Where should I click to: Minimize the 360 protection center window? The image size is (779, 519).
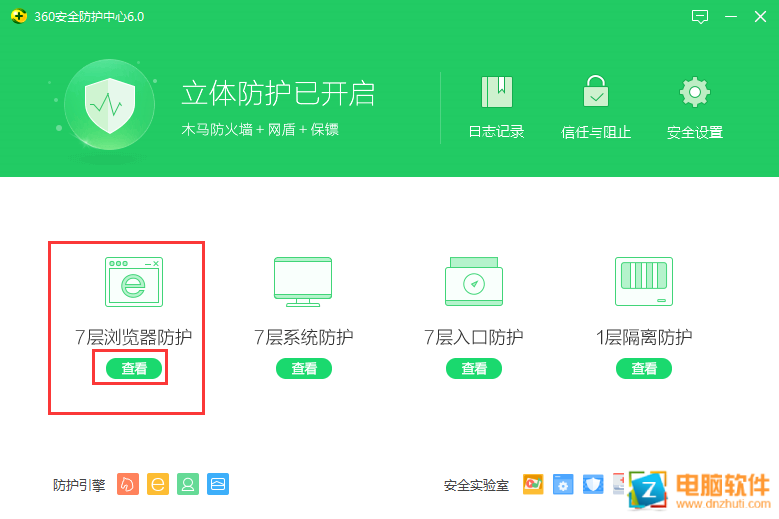pyautogui.click(x=731, y=17)
